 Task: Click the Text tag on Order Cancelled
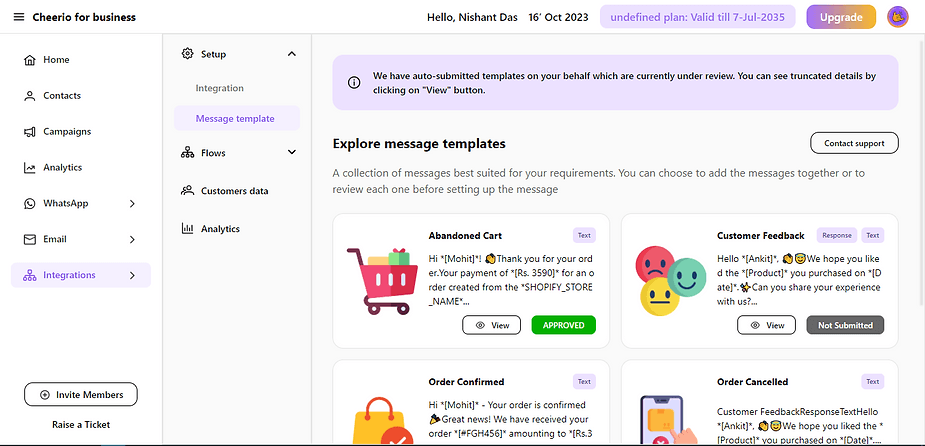(872, 382)
